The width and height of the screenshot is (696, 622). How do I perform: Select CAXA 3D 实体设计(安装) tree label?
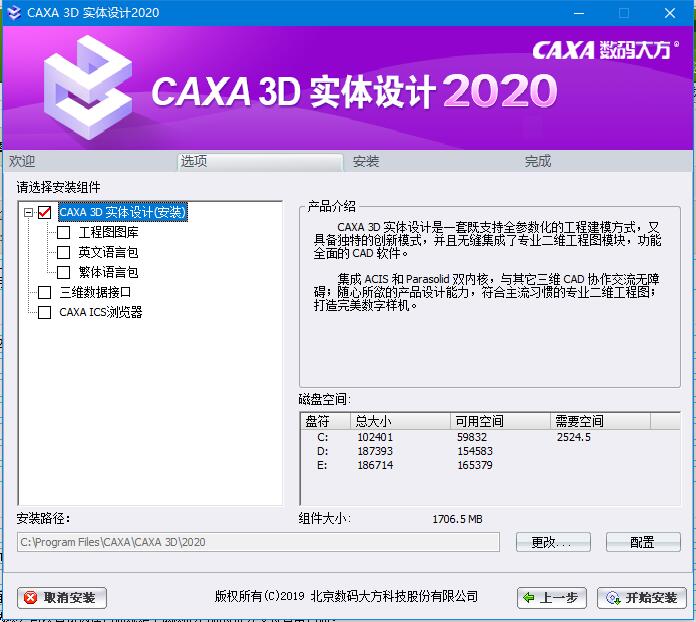123,212
